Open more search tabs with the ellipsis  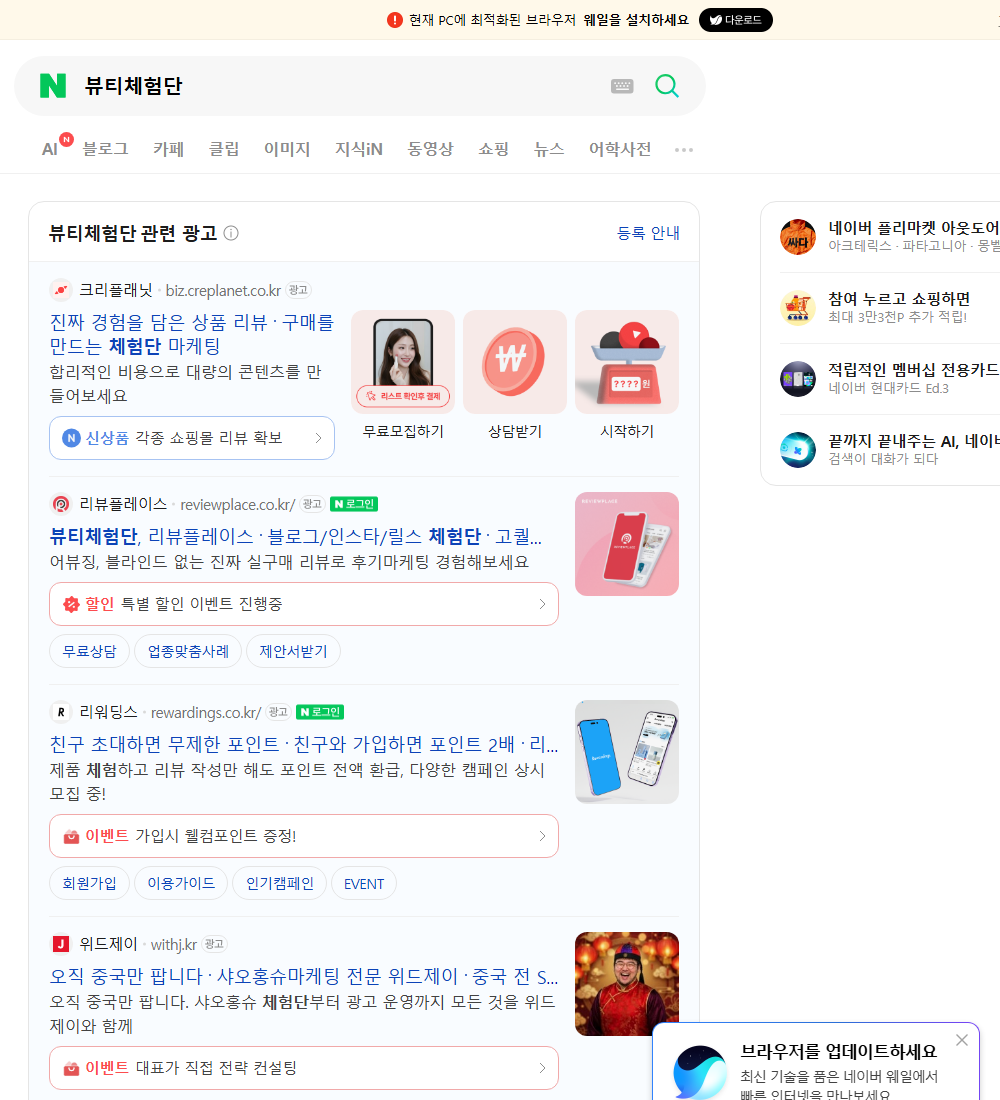click(684, 149)
